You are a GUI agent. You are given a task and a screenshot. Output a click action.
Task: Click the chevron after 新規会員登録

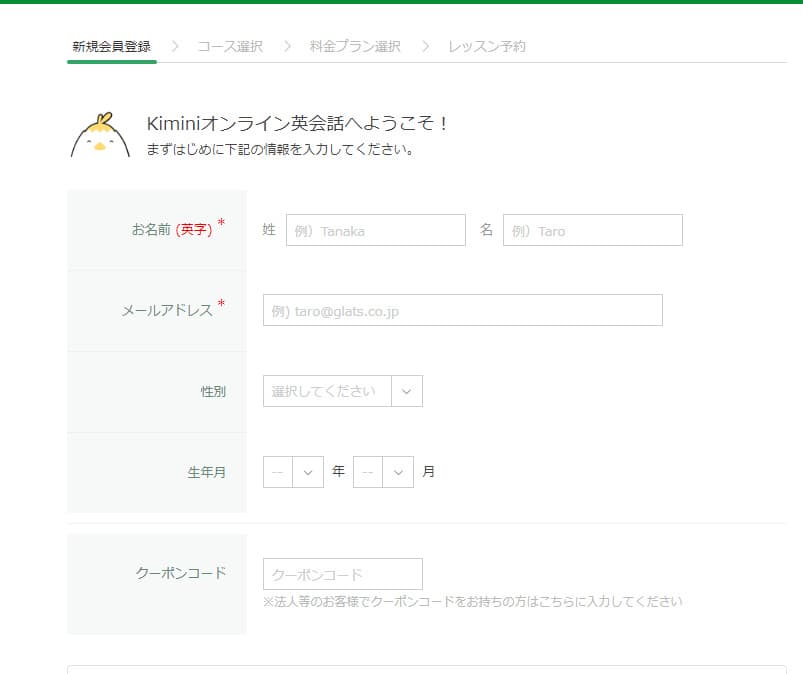coord(175,47)
